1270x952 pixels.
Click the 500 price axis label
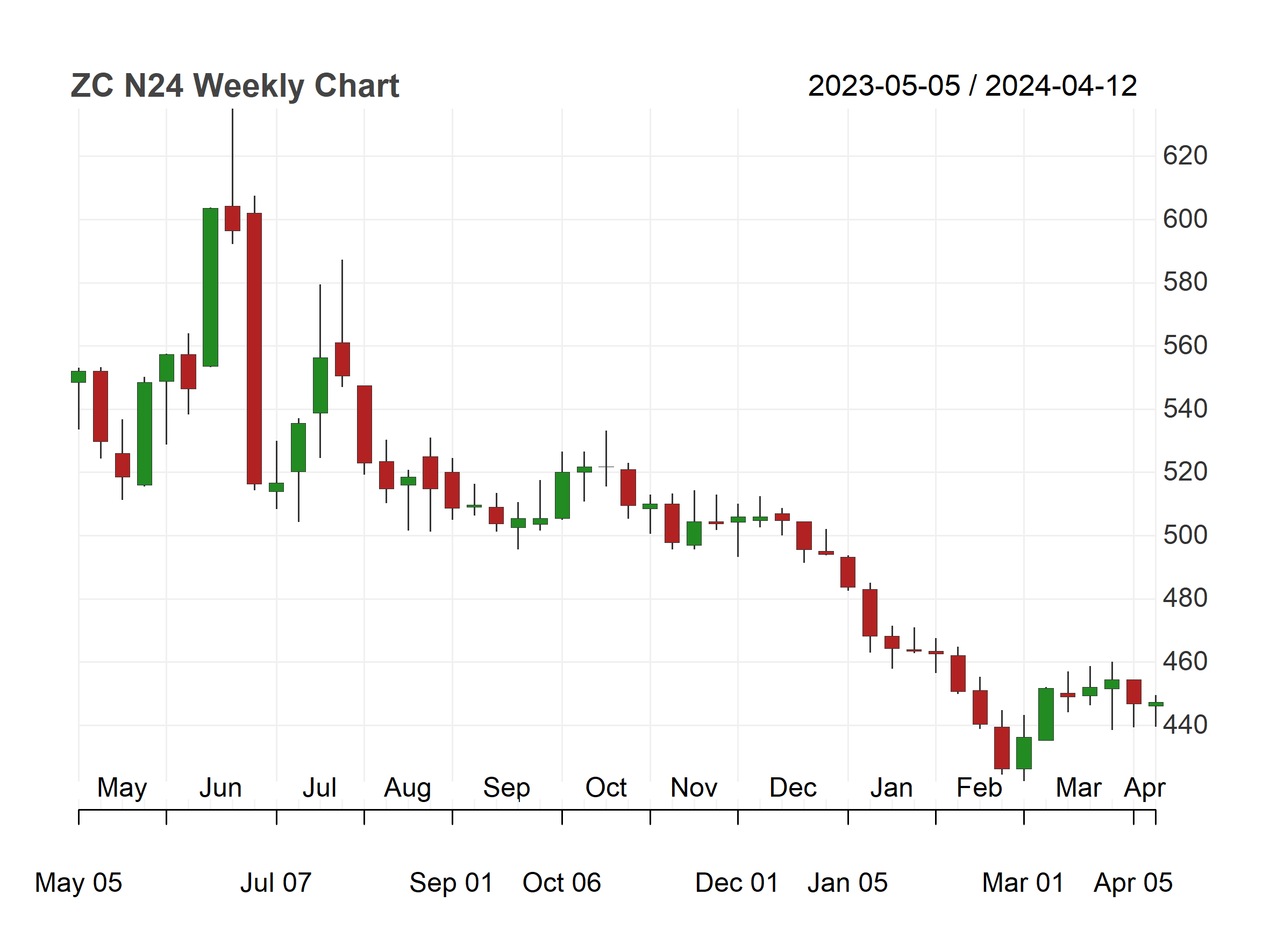[1185, 535]
